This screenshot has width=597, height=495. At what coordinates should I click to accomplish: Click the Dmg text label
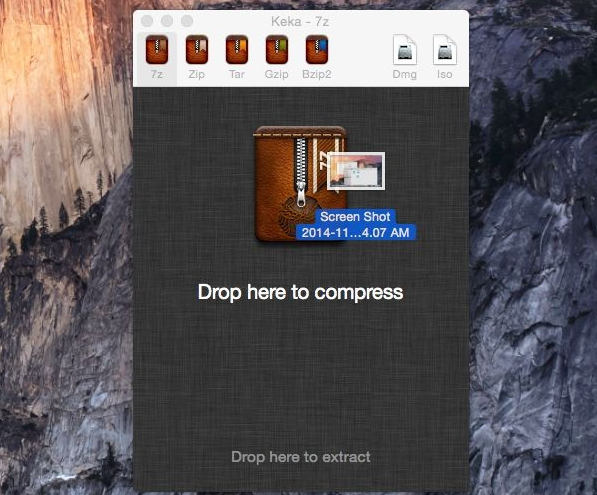coord(404,74)
